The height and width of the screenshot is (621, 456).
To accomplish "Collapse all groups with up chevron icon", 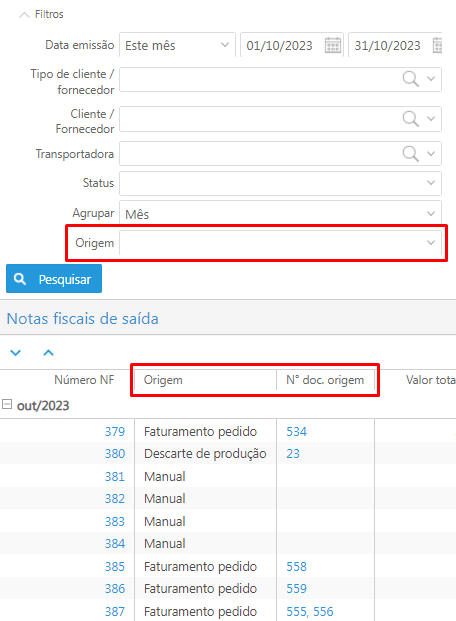I will [x=48, y=352].
